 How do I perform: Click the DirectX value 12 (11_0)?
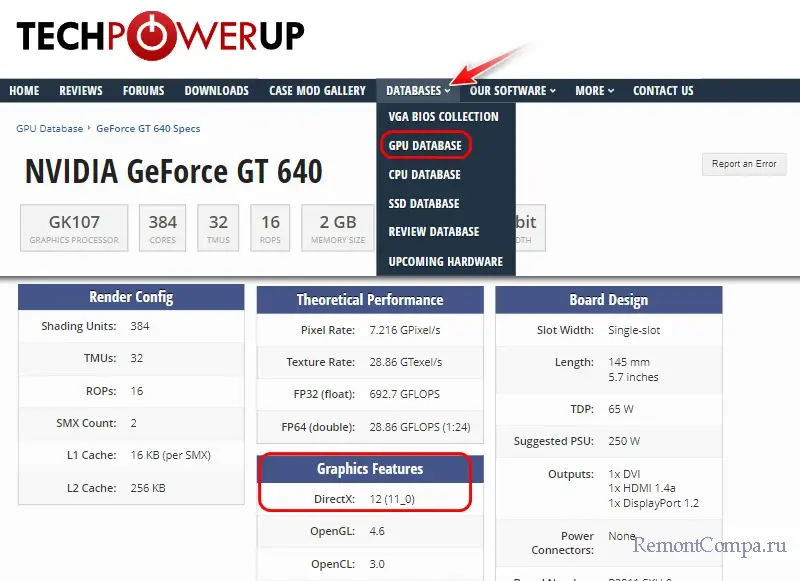point(392,499)
